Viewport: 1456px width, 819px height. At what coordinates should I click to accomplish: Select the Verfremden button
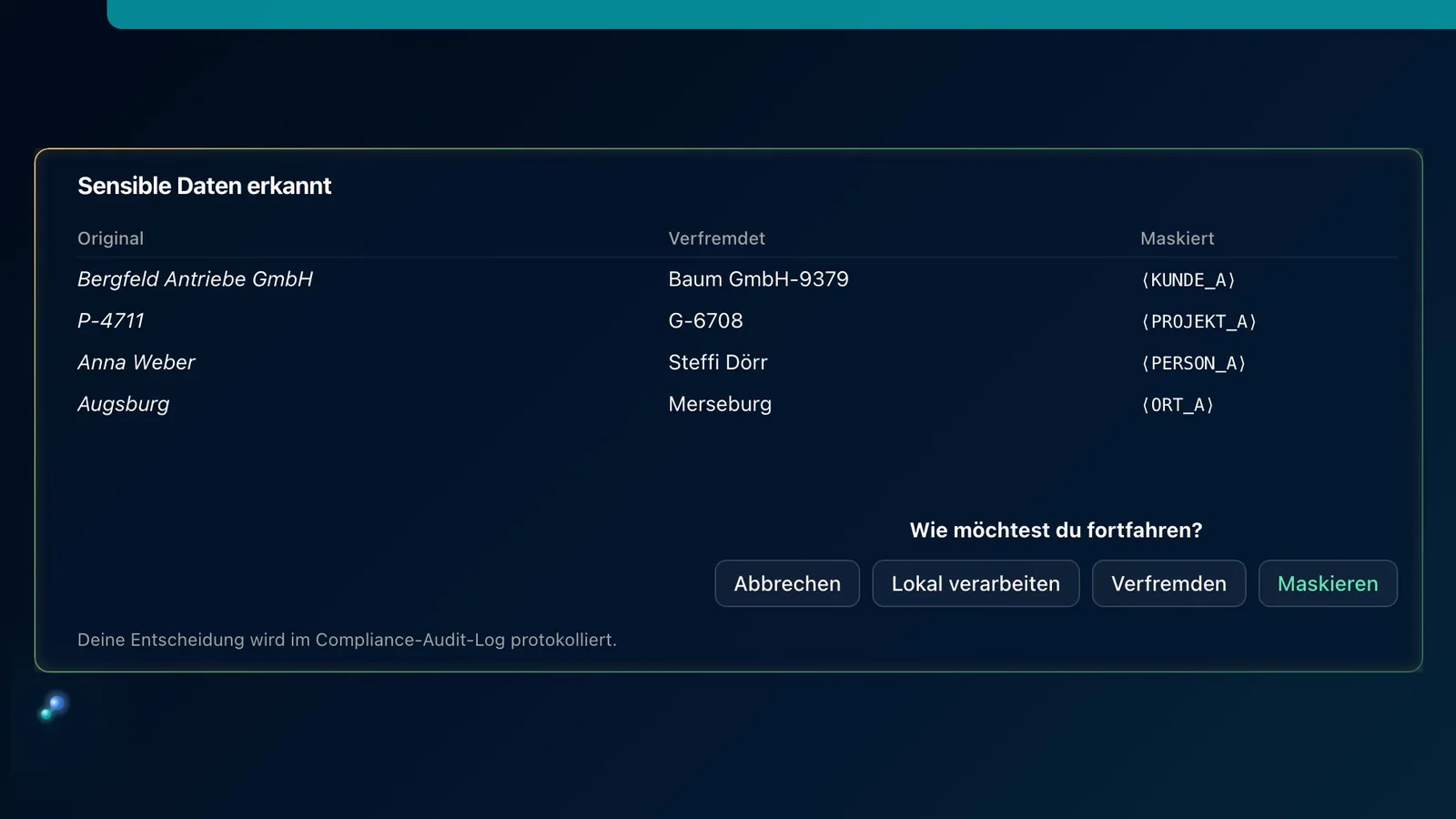point(1168,583)
